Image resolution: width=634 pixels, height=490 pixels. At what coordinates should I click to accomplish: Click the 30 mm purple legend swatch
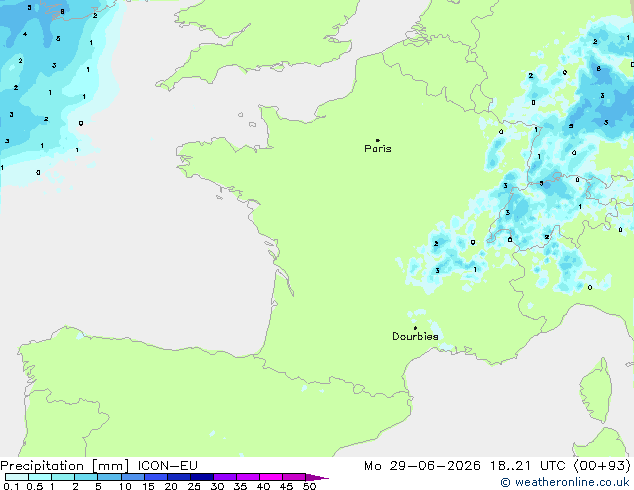pos(225,477)
